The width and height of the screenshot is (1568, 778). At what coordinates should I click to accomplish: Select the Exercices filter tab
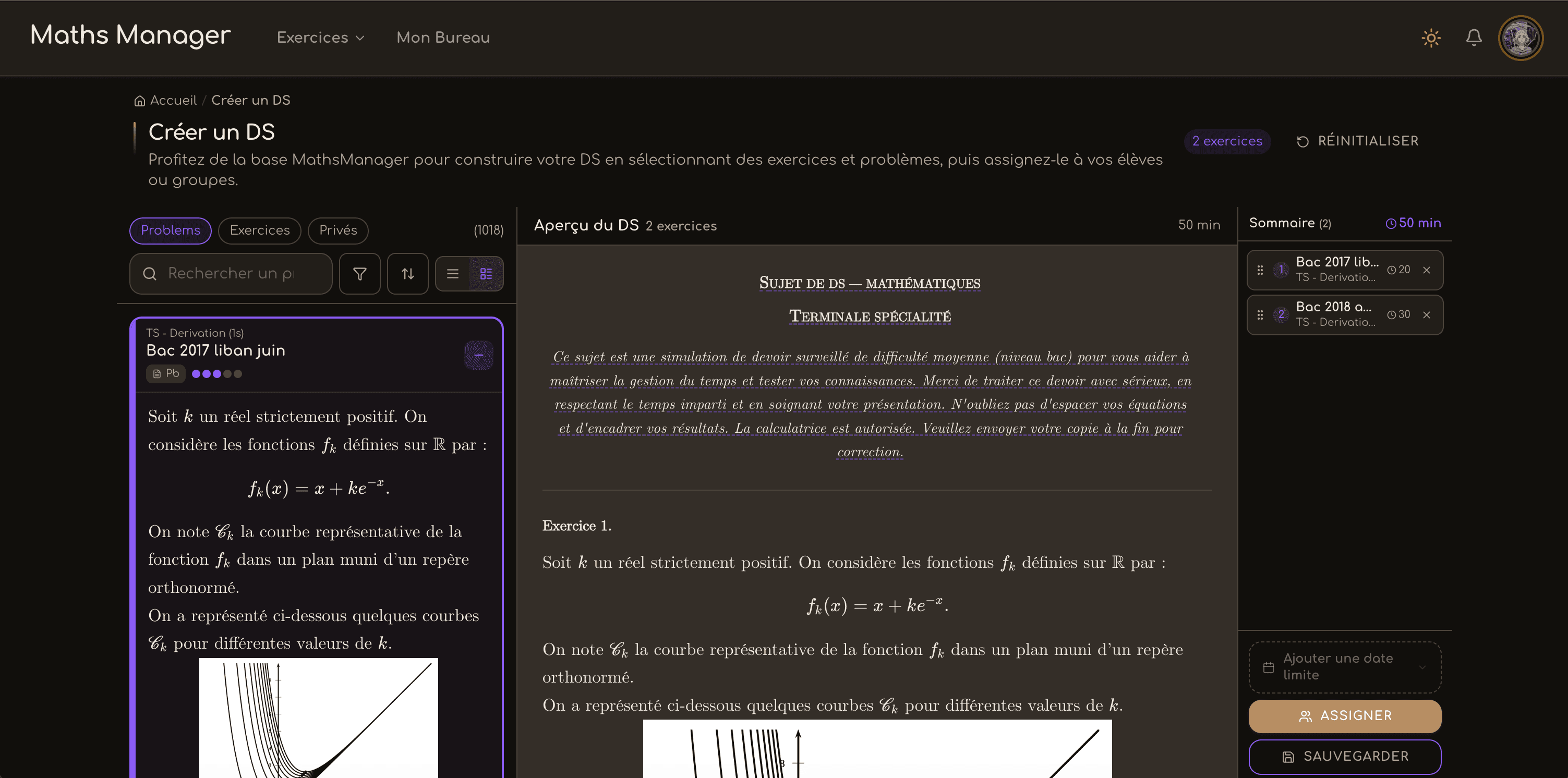(x=259, y=230)
